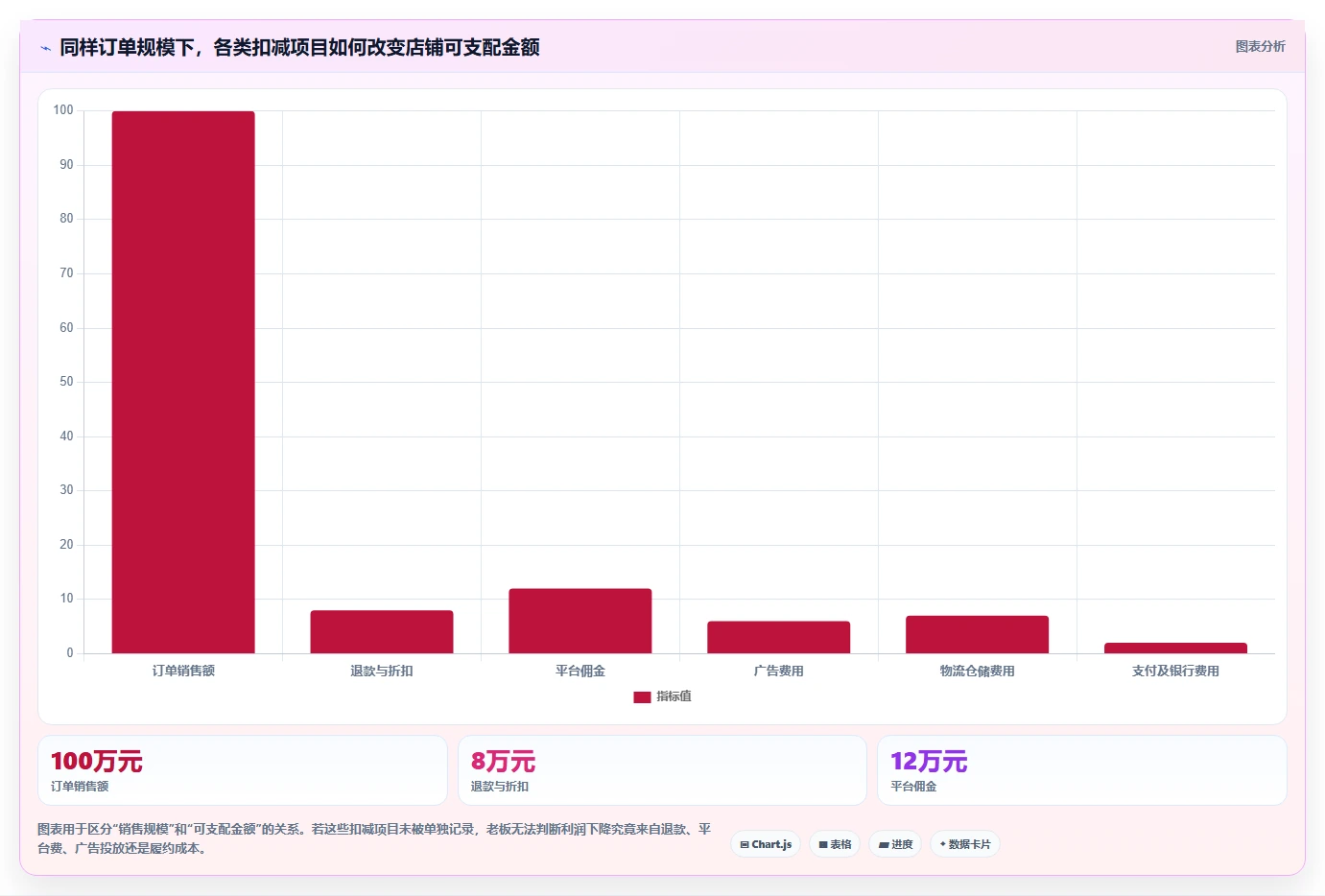
Task: Select the 平台佣金 bar
Action: (x=580, y=621)
